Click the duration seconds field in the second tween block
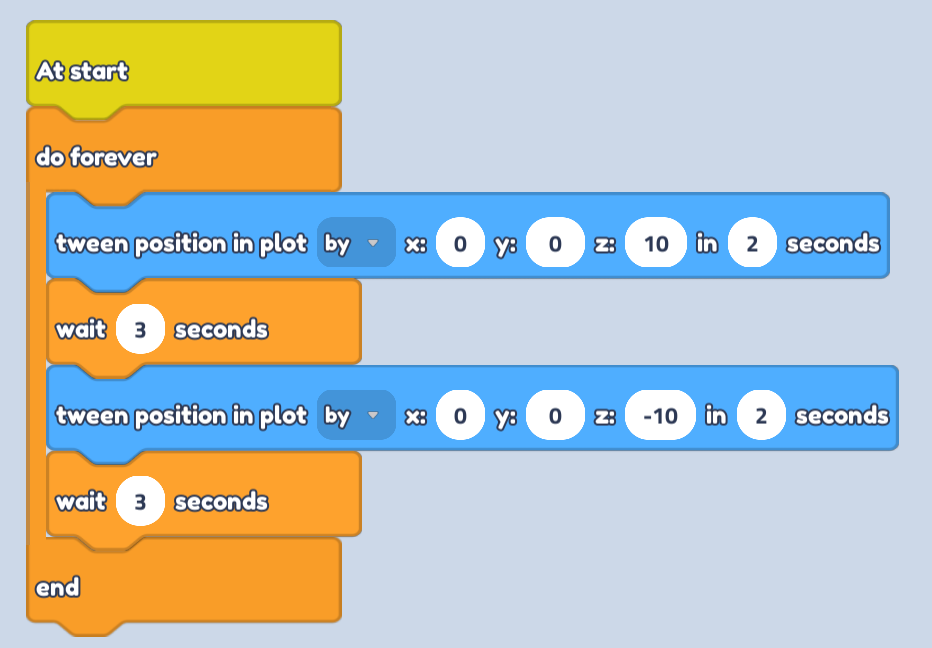This screenshot has height=648, width=932. click(761, 415)
